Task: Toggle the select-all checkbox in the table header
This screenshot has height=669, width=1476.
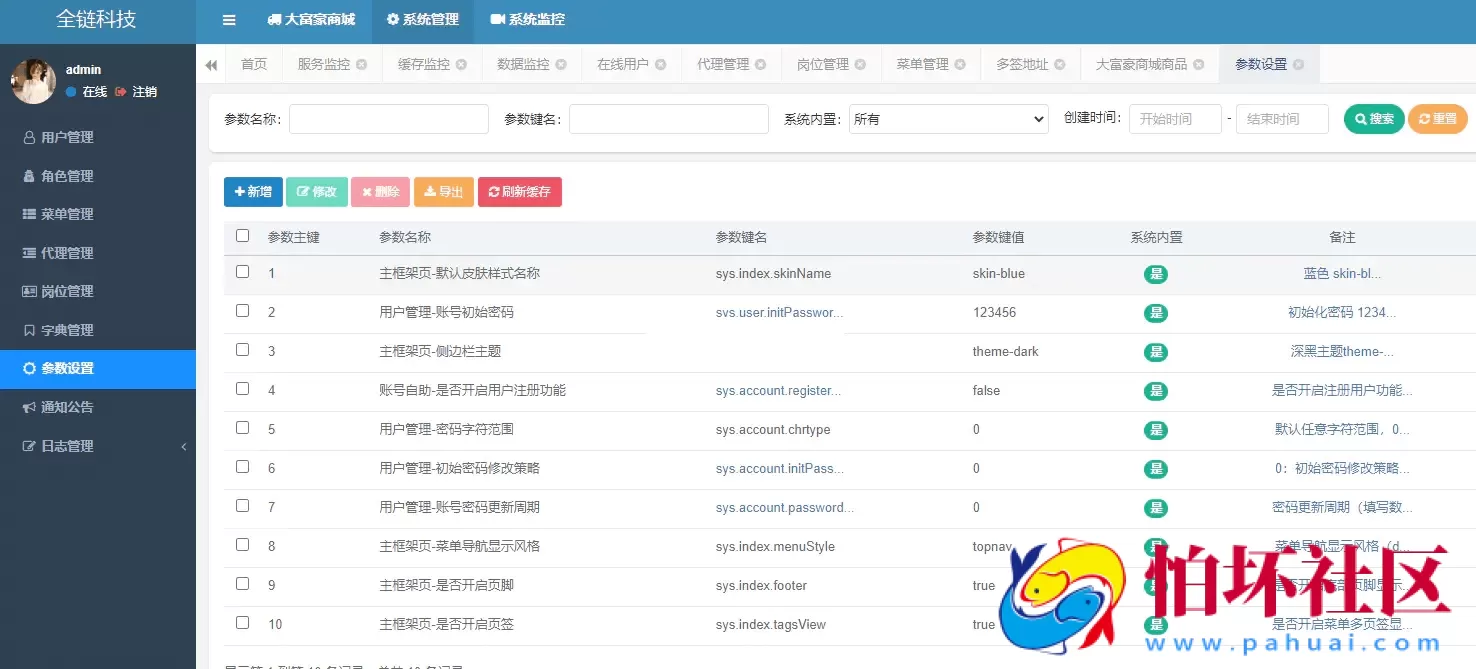Action: (242, 235)
